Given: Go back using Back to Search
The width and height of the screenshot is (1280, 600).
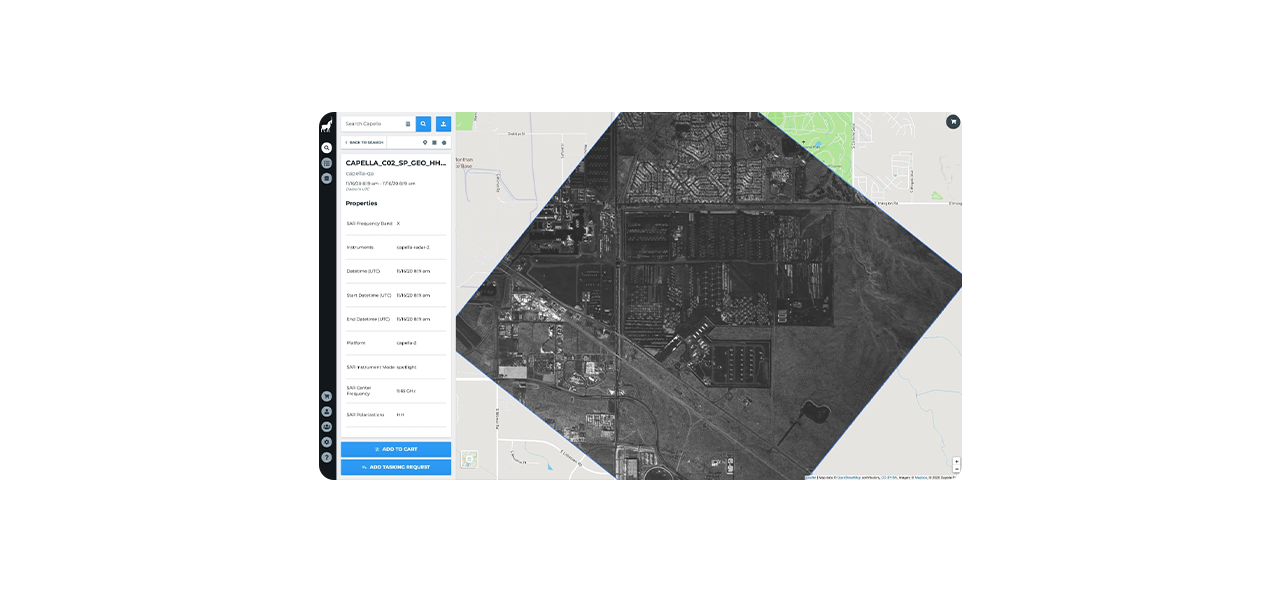Looking at the screenshot, I should pos(364,142).
